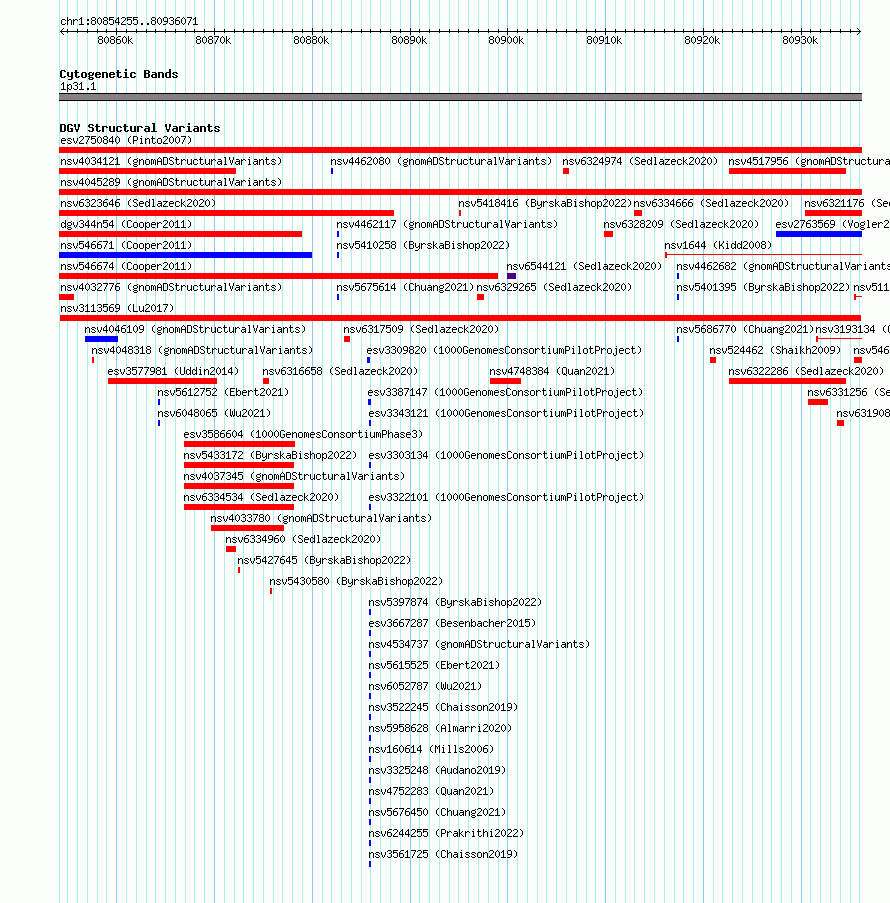Click nsv6334666 (Sedlazeck2020) label
Viewport: 890px width, 903px height.
point(711,203)
